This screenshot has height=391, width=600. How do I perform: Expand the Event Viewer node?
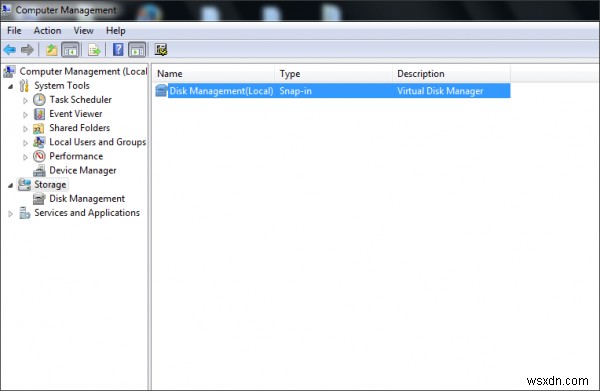(25, 115)
